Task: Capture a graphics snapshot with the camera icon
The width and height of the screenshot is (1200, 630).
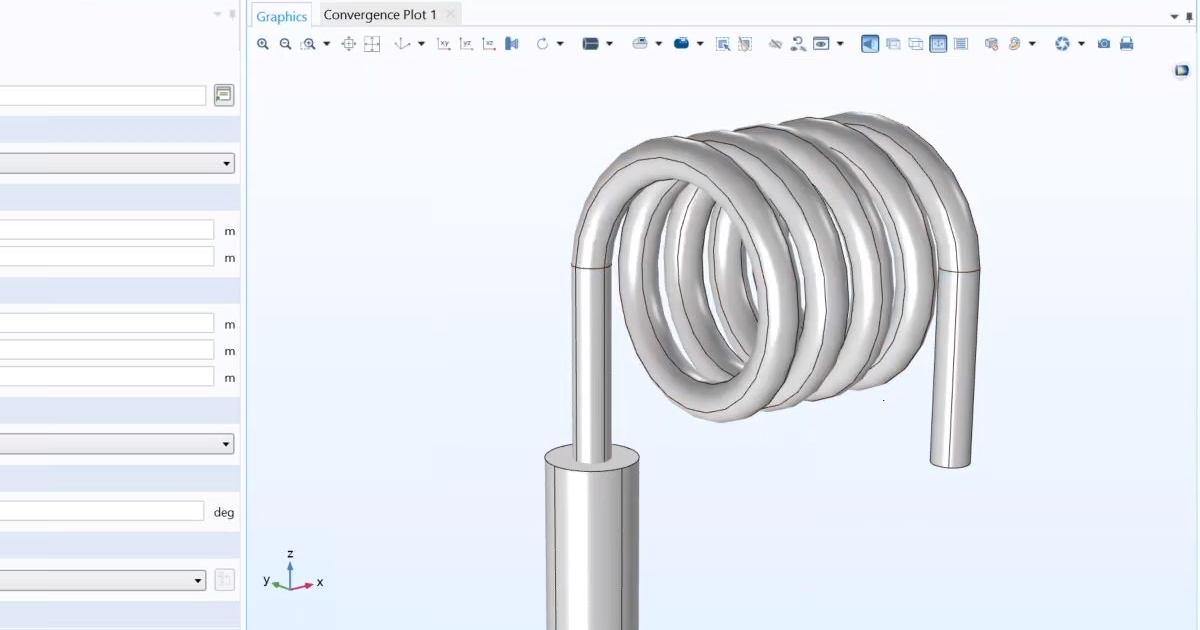Action: (1104, 44)
